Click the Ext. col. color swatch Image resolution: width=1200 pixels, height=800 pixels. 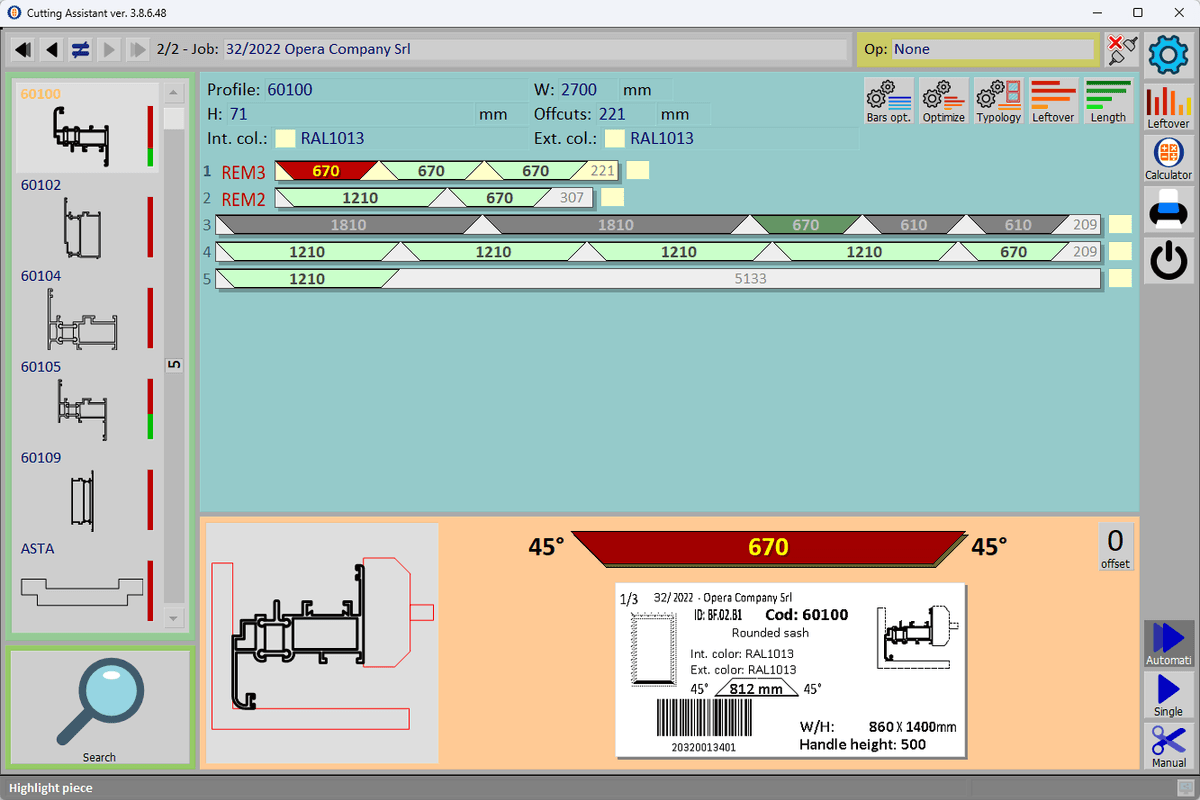(615, 139)
